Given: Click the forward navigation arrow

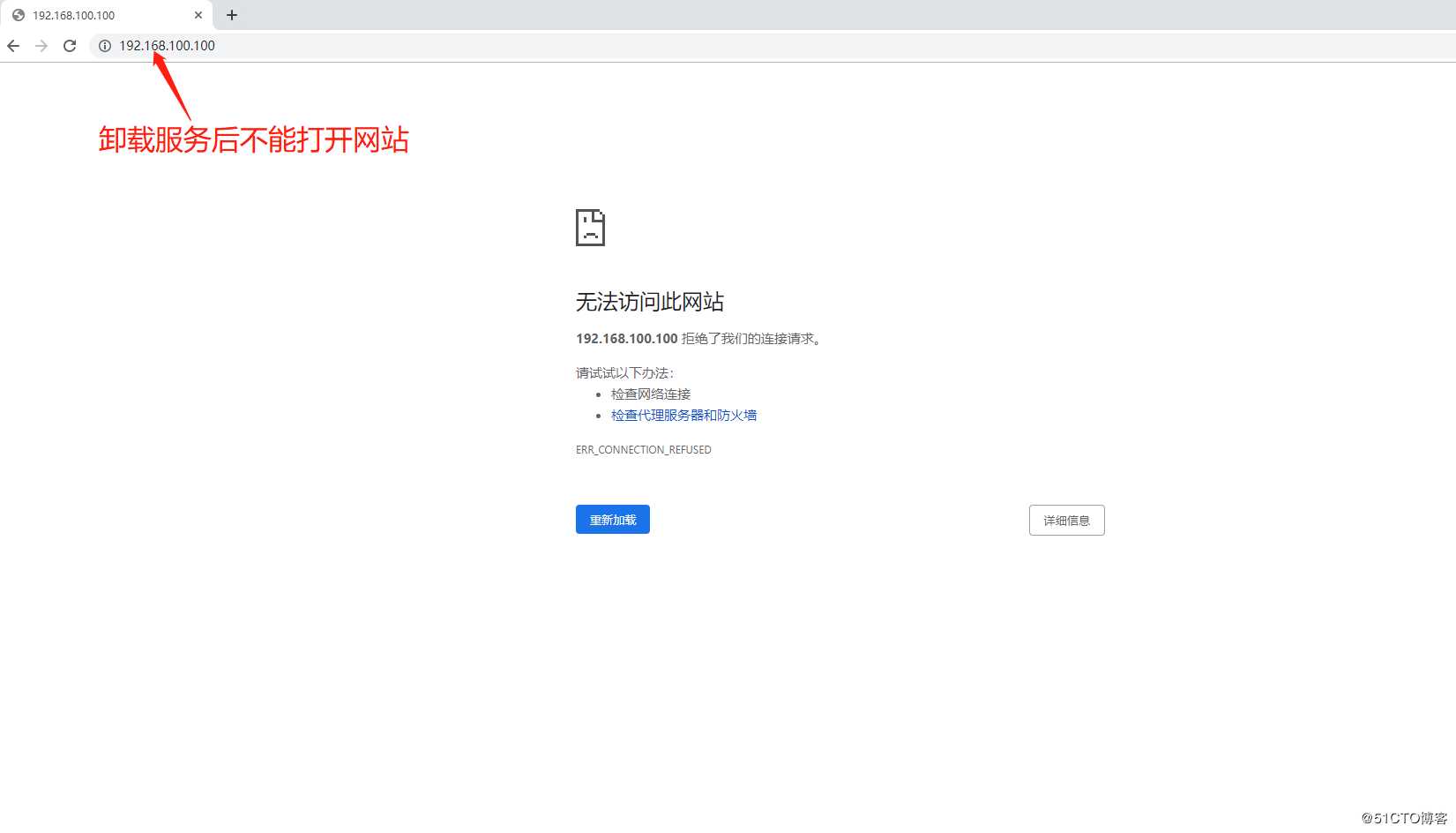Looking at the screenshot, I should pos(41,46).
